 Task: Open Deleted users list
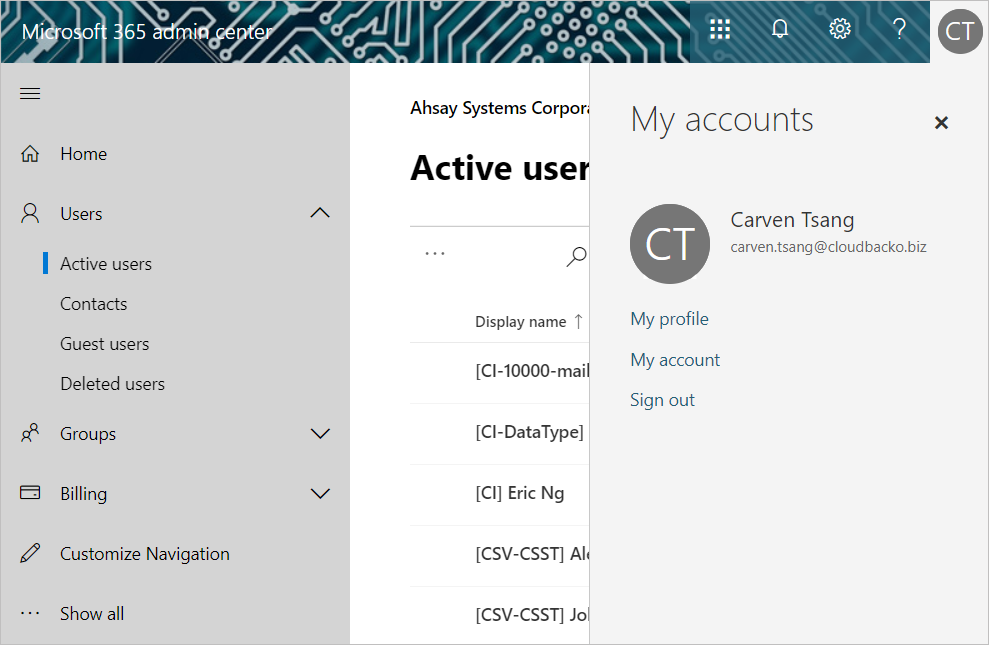[x=112, y=384]
